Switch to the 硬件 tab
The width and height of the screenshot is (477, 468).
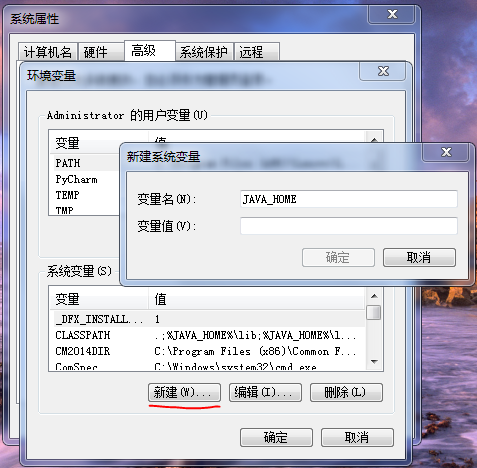tap(101, 52)
